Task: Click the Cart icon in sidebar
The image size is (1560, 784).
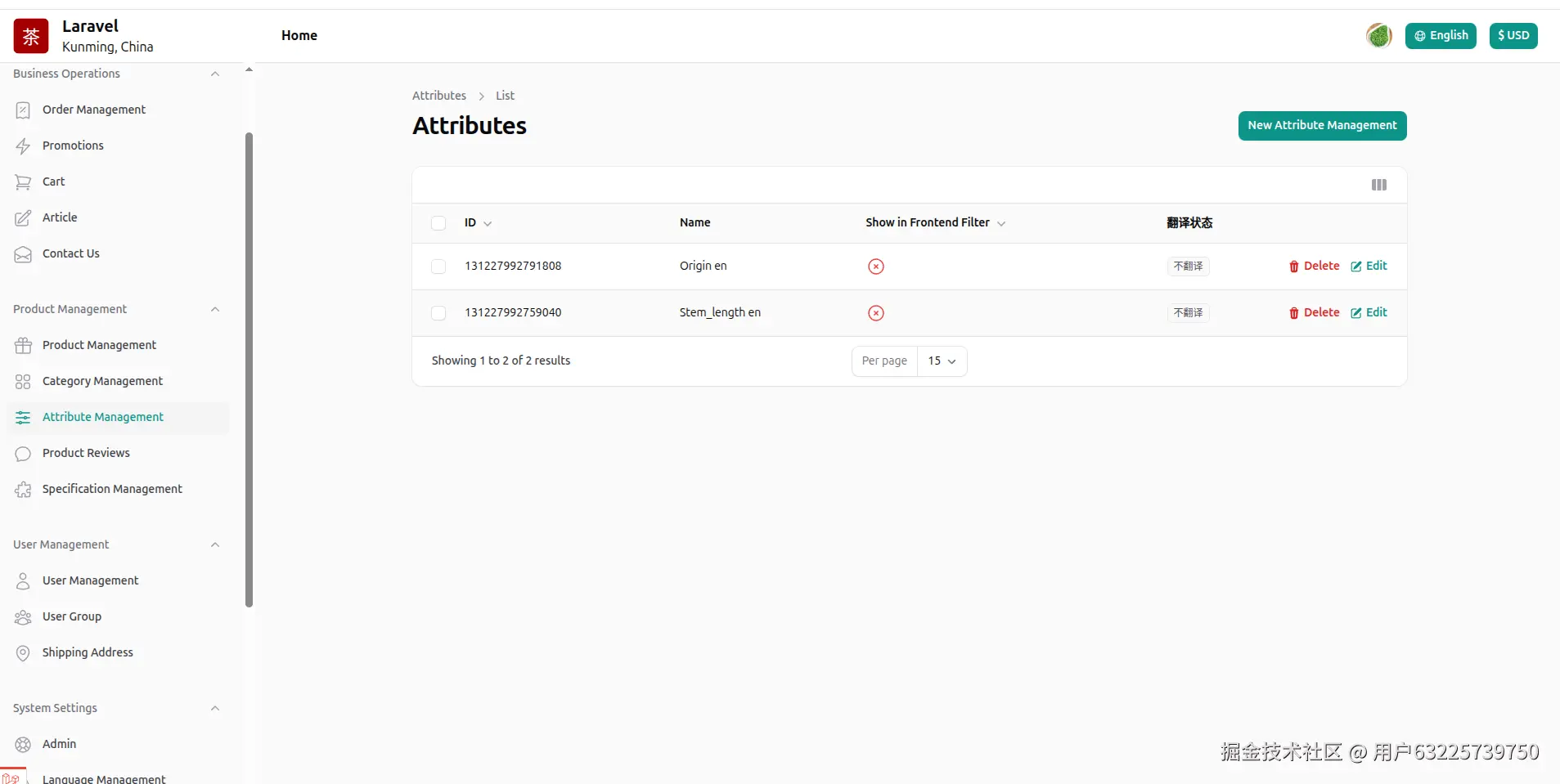Action: click(23, 182)
